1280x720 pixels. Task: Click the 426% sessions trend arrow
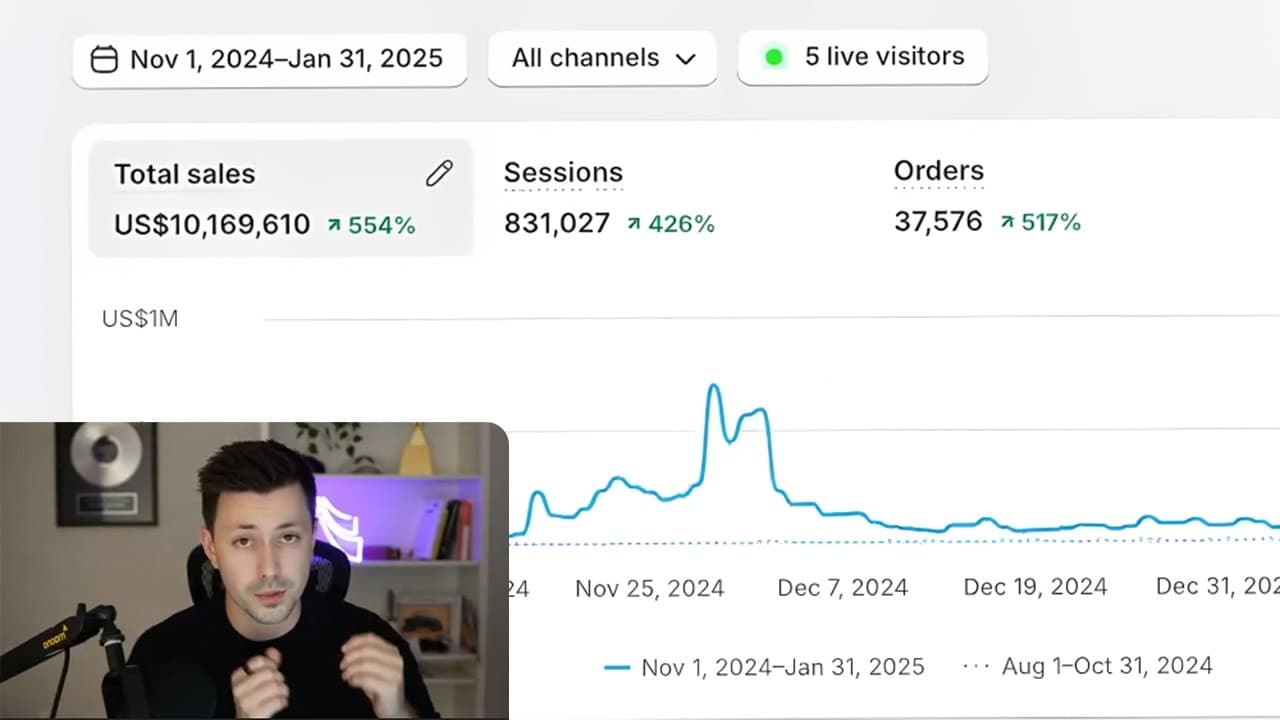coord(634,224)
